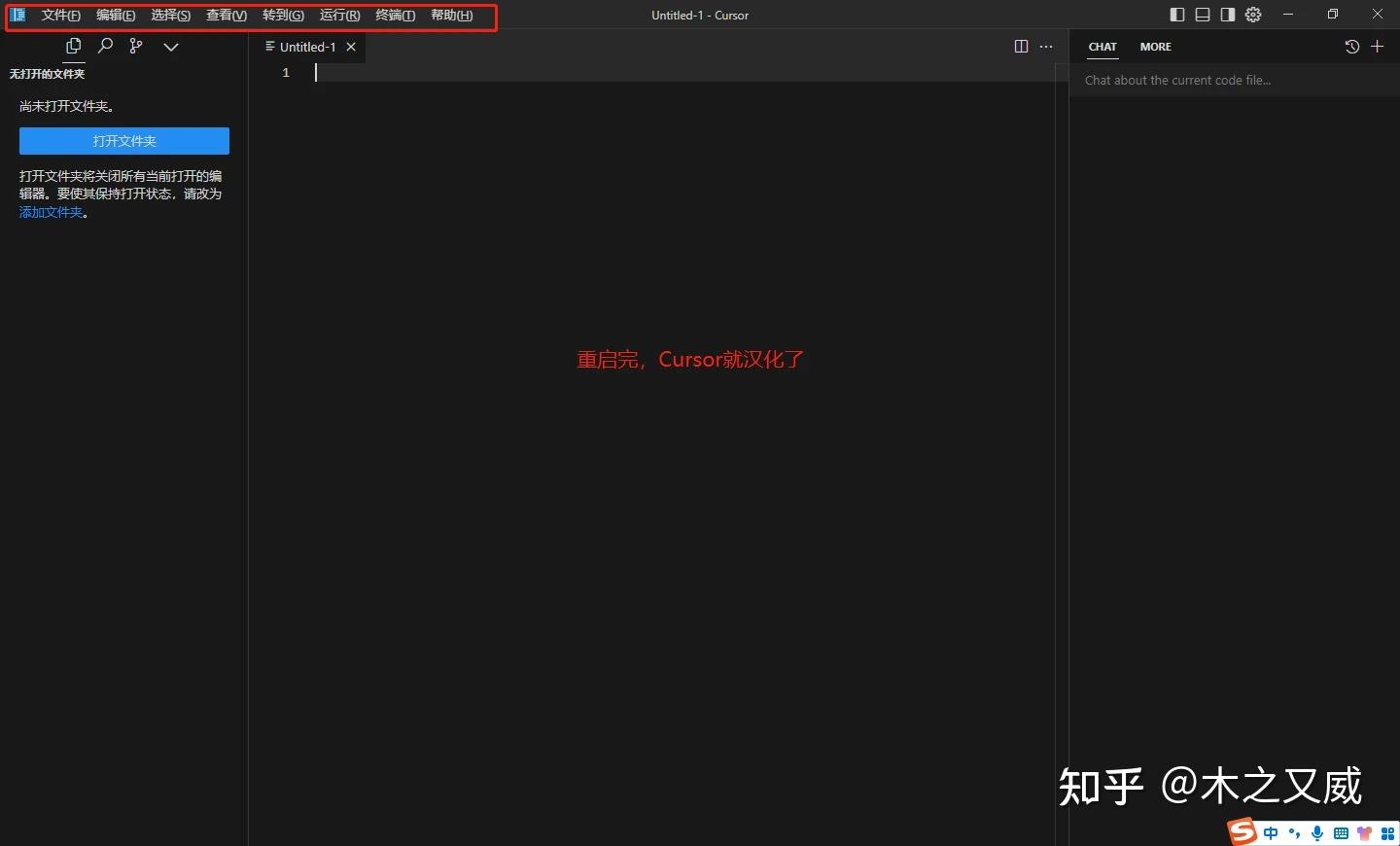Open the 运行(R) menu
The image size is (1400, 846).
pos(339,16)
